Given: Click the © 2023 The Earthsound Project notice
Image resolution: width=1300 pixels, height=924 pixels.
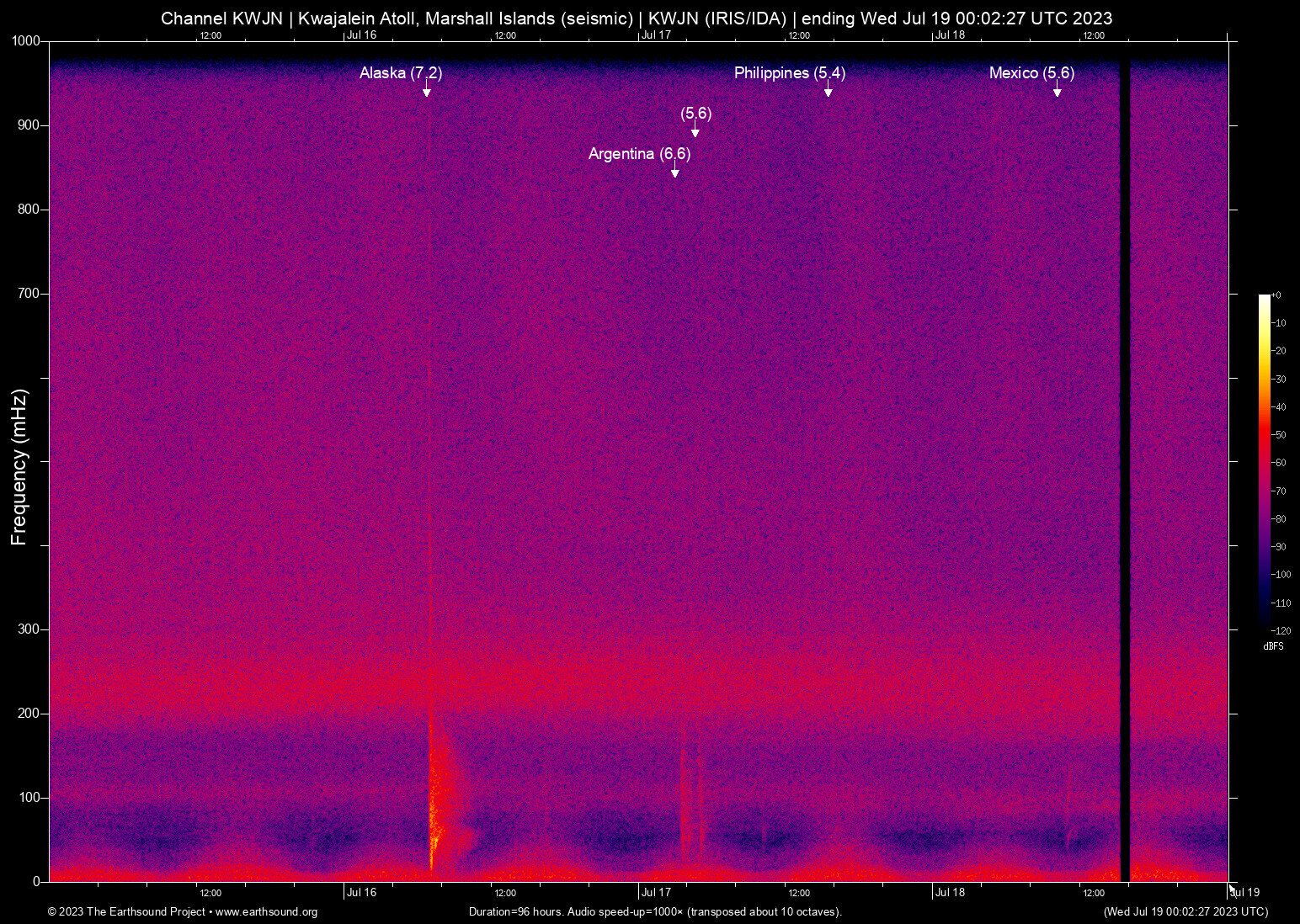Looking at the screenshot, I should tap(126, 912).
